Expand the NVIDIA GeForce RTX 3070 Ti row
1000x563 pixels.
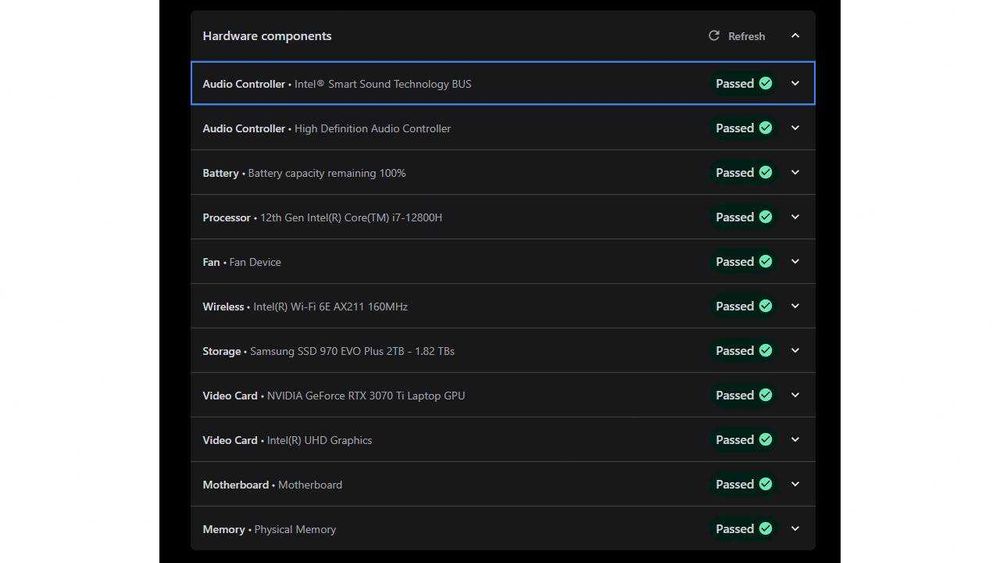(x=795, y=395)
